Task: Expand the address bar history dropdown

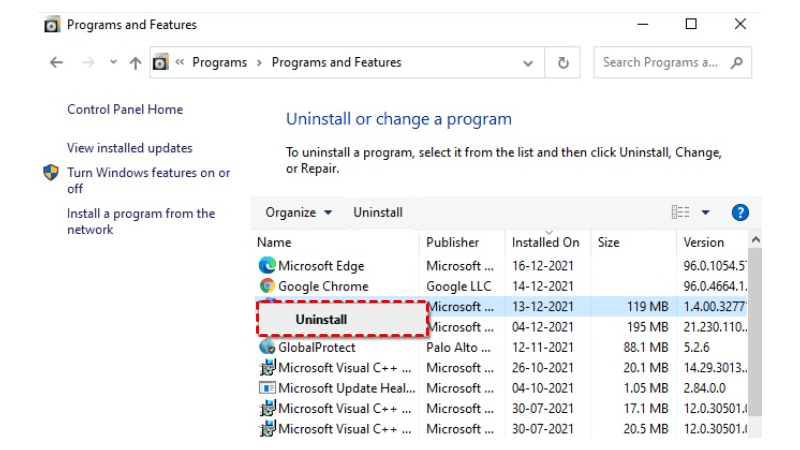Action: point(528,63)
